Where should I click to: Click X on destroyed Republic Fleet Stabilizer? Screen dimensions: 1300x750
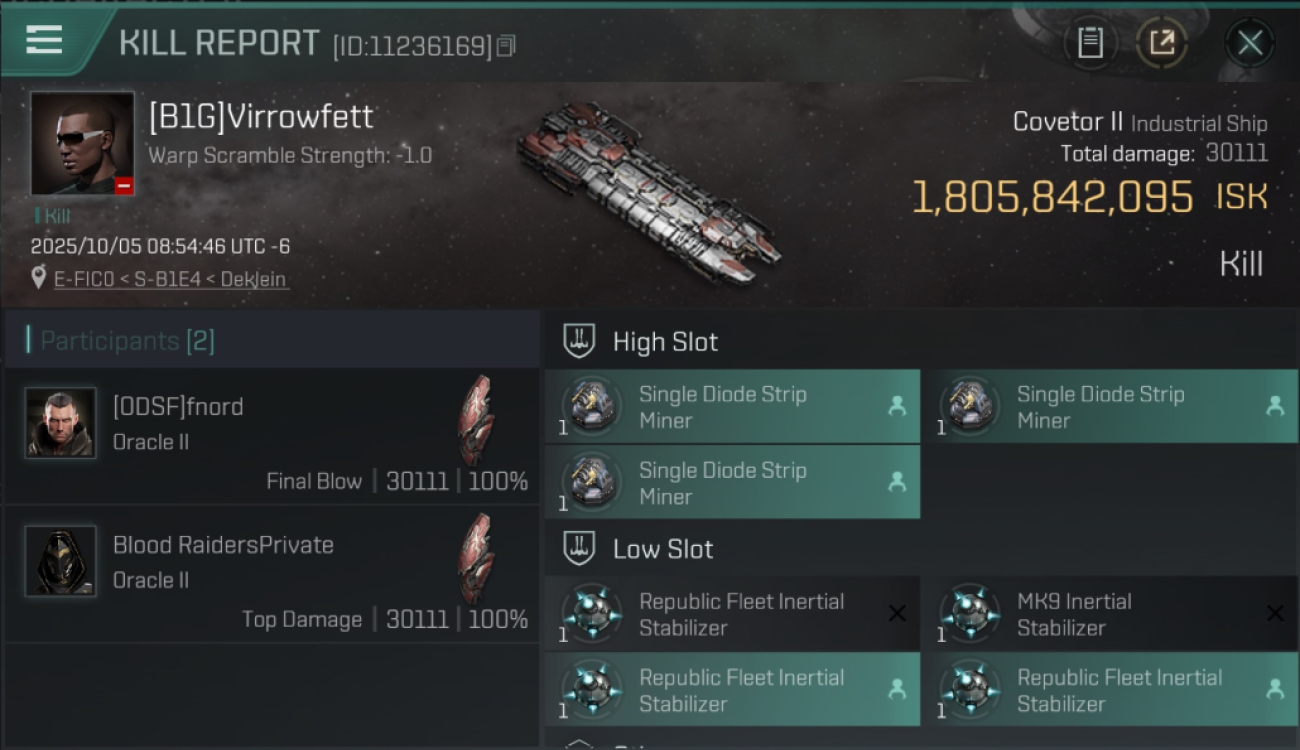point(897,613)
